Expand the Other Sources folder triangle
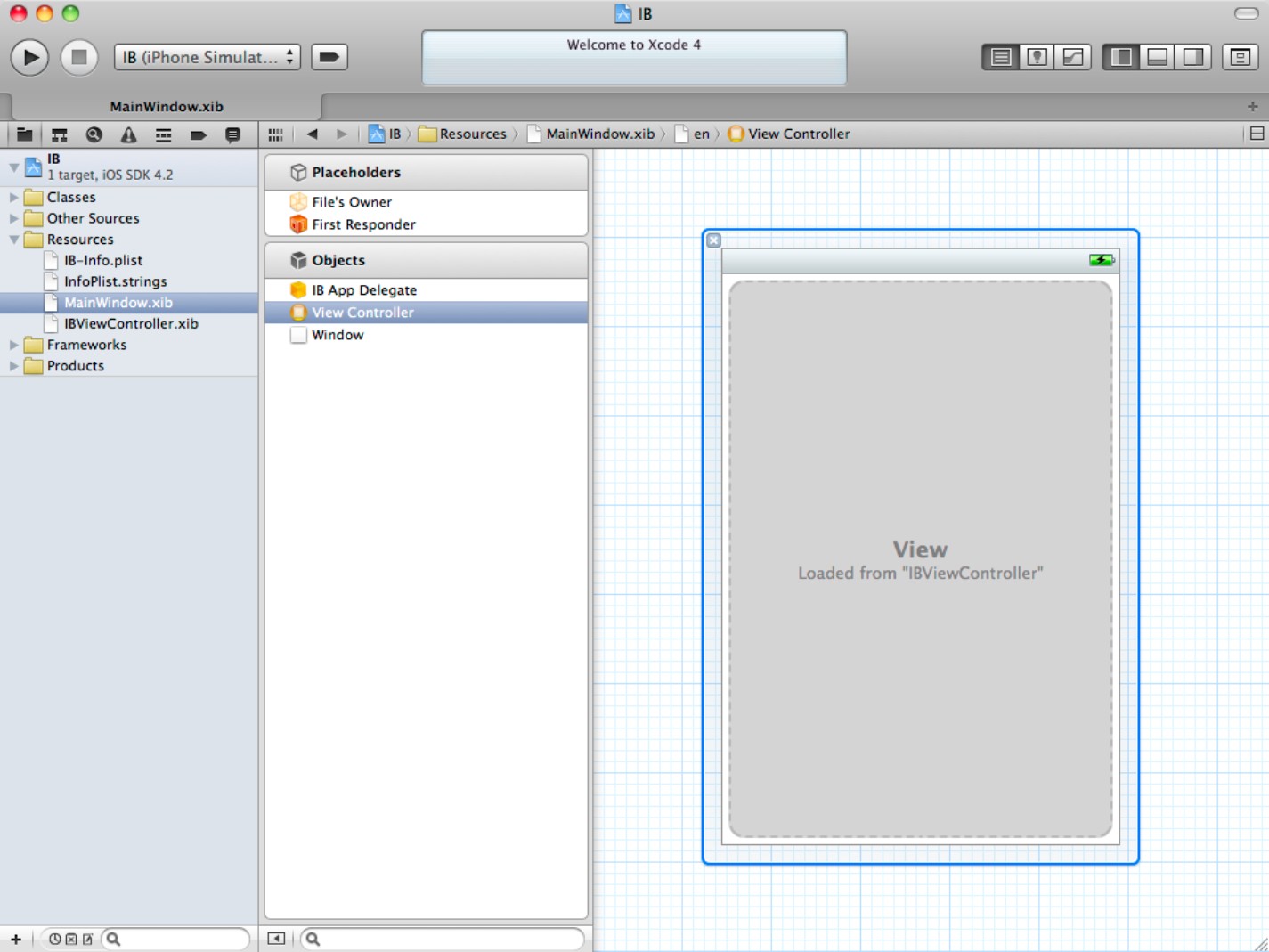 (x=13, y=218)
